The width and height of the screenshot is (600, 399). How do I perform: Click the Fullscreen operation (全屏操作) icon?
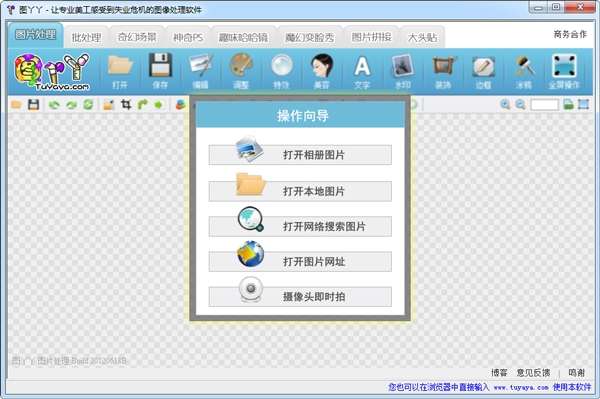pos(564,71)
